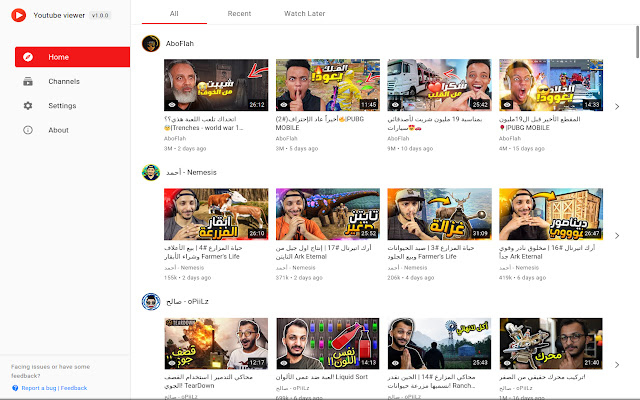Click '419k • 6 days ago' video stats
Viewport: 640px width, 400px height.
[x=523, y=278]
